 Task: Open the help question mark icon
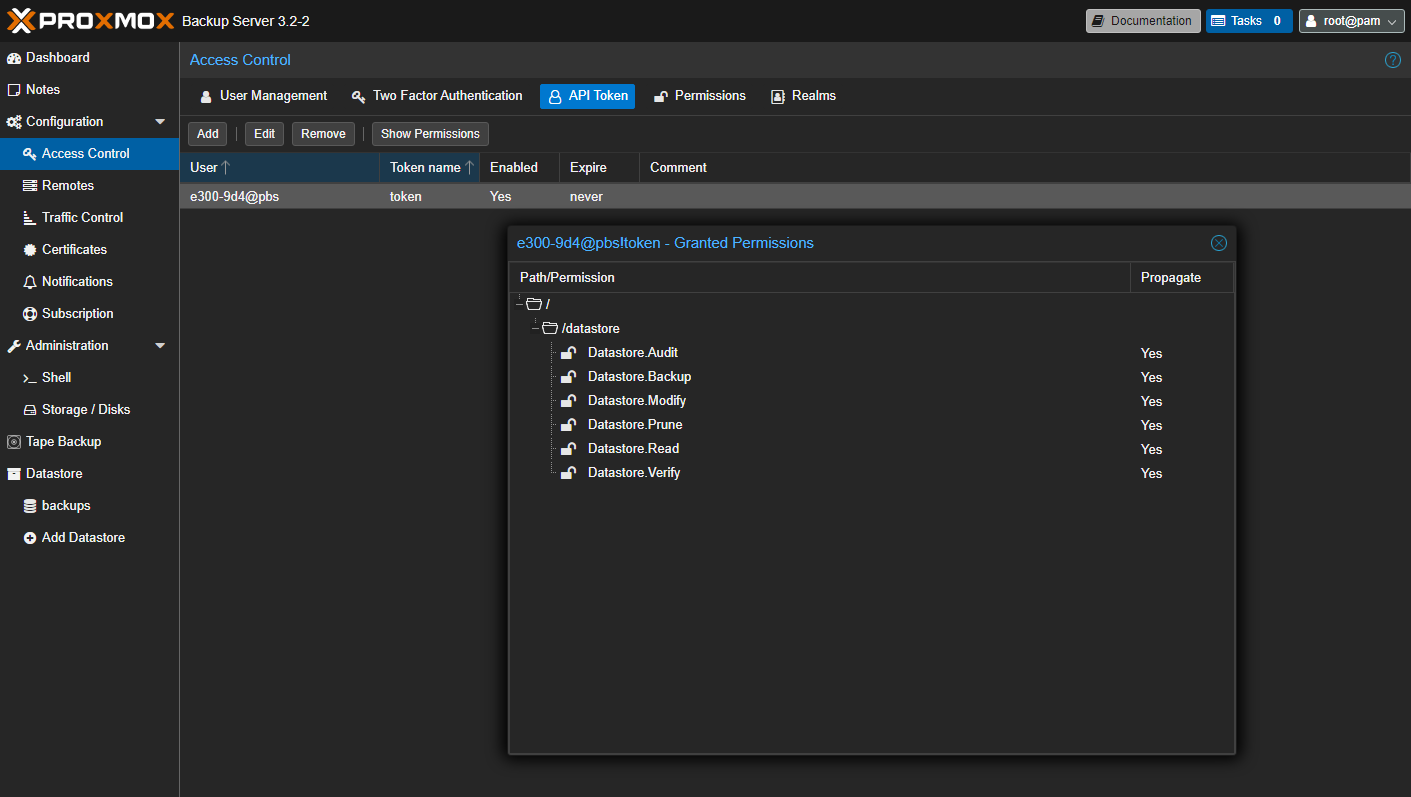tap(1392, 60)
